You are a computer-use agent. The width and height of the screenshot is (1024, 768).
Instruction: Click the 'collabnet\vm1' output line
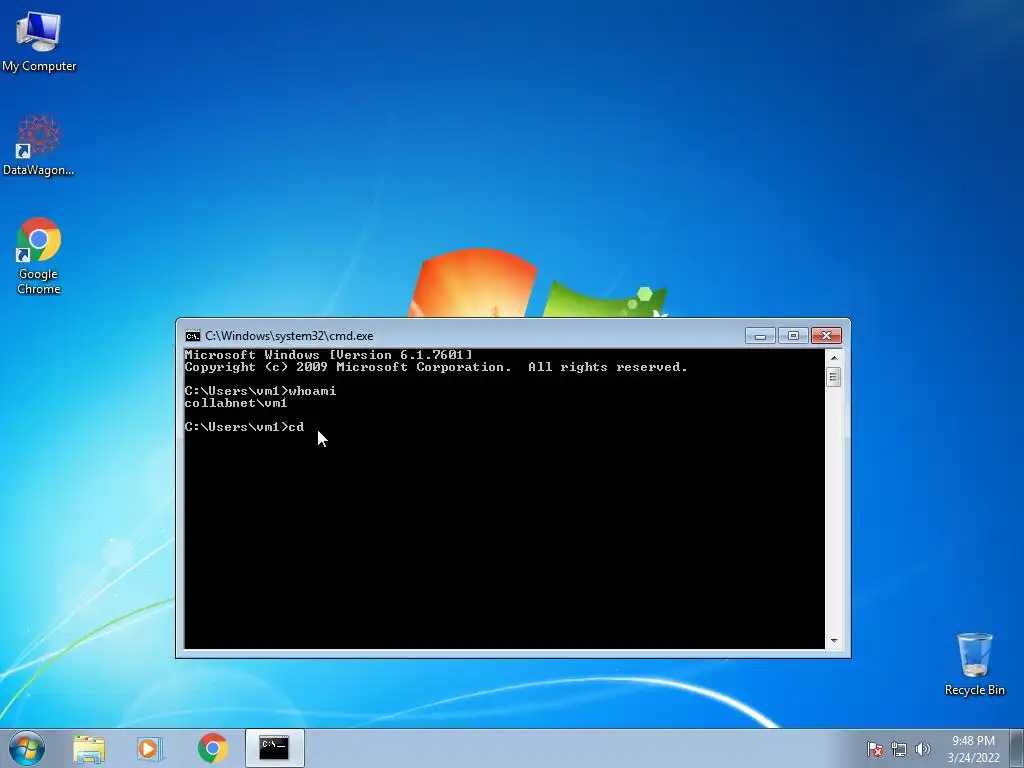click(x=236, y=403)
